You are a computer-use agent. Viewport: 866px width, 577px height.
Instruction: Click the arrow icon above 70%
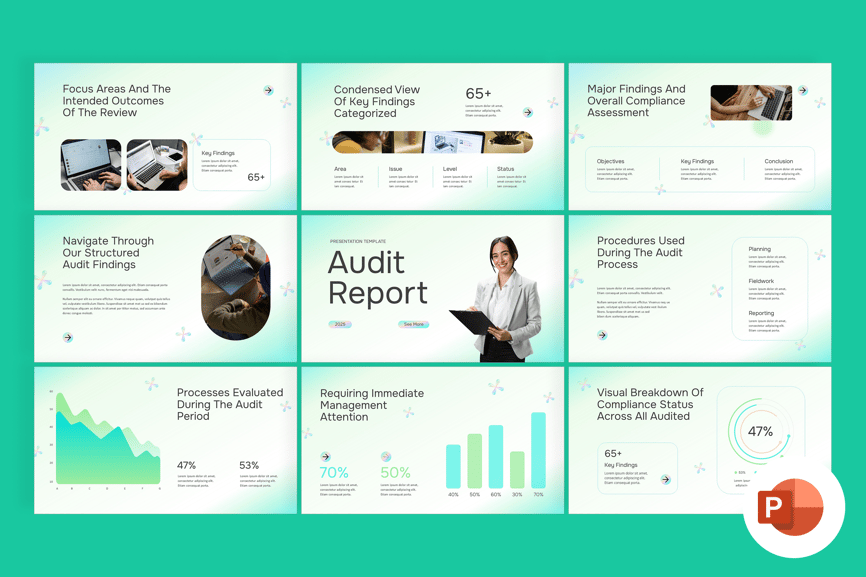[x=326, y=457]
